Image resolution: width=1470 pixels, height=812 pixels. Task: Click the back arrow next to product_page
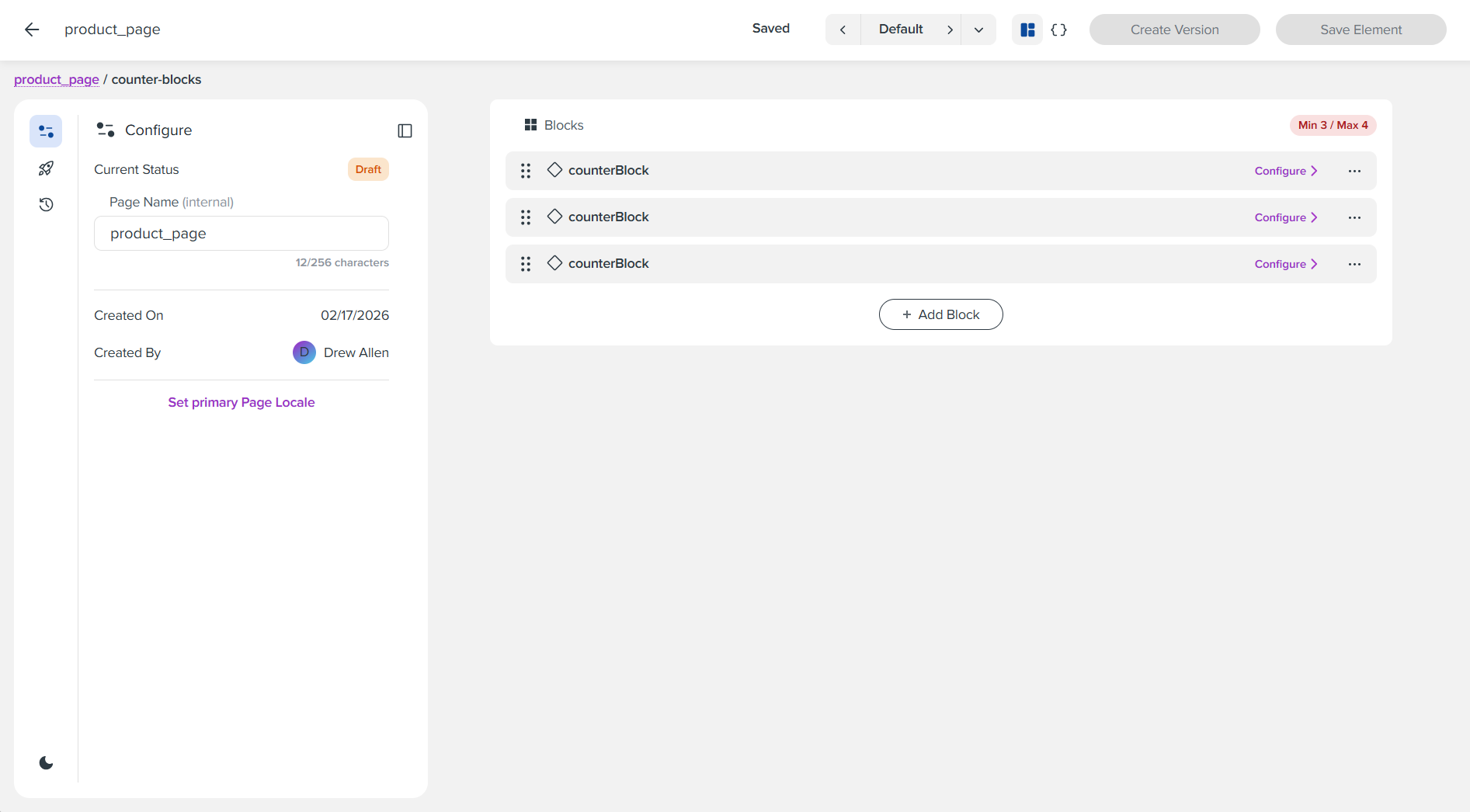tap(31, 29)
